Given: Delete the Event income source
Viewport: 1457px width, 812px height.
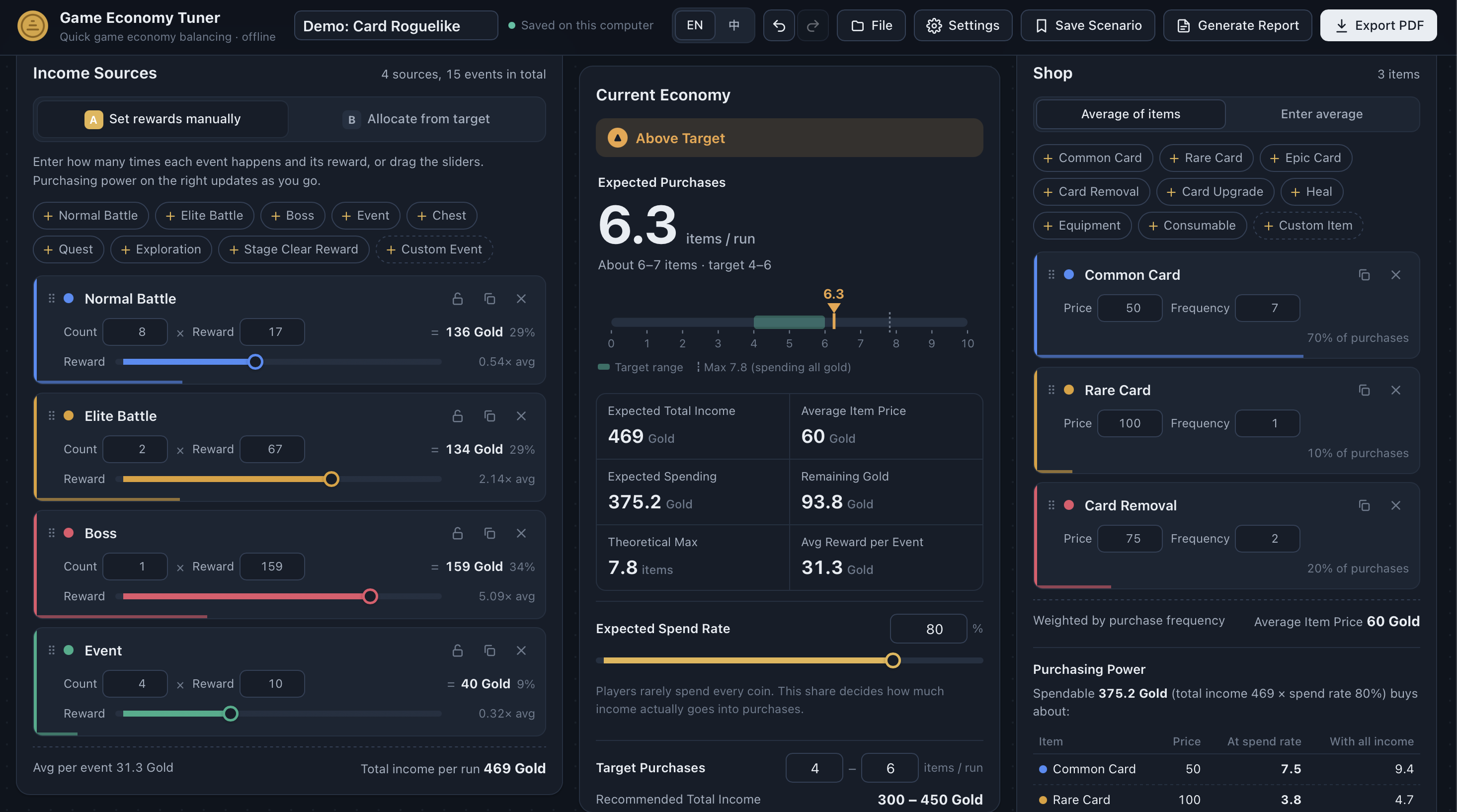Looking at the screenshot, I should [521, 651].
